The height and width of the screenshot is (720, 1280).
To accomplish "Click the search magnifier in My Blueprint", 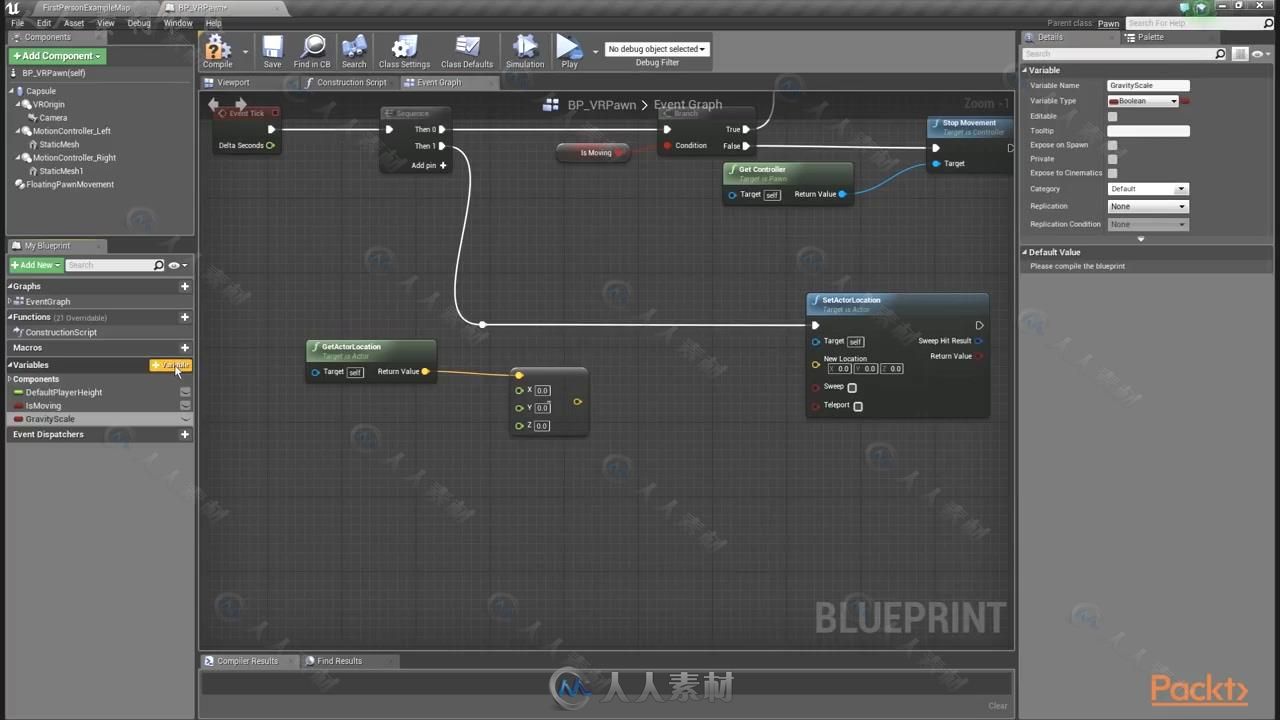I will tap(158, 265).
